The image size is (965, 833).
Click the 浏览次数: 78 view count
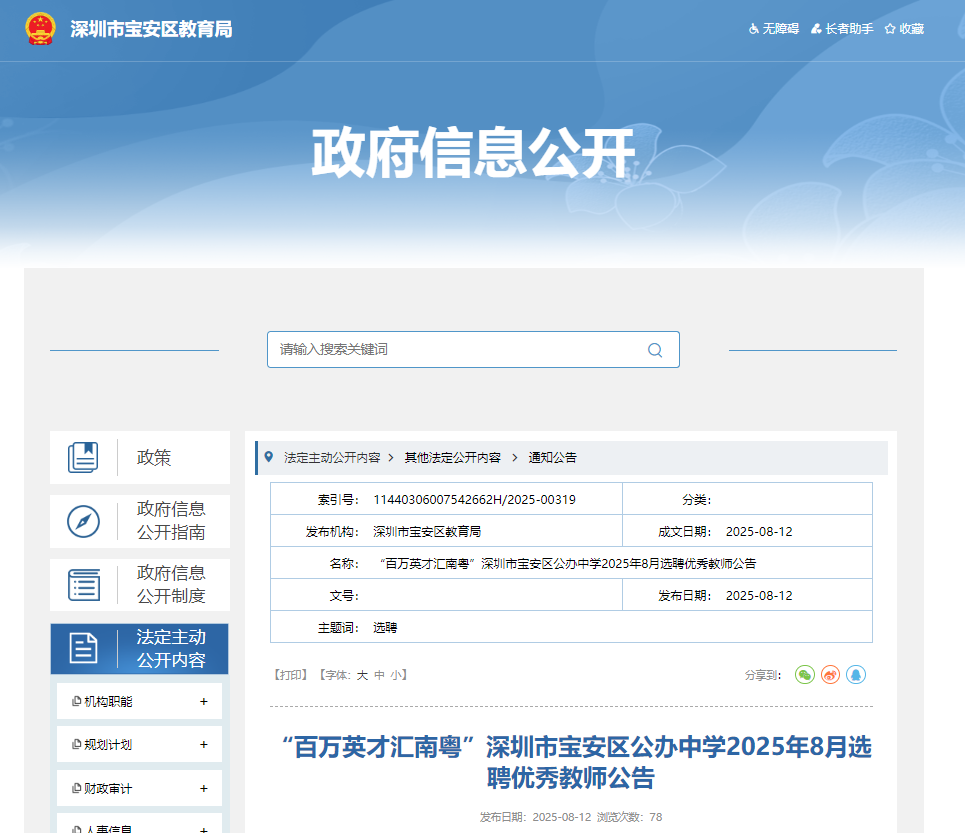click(630, 817)
